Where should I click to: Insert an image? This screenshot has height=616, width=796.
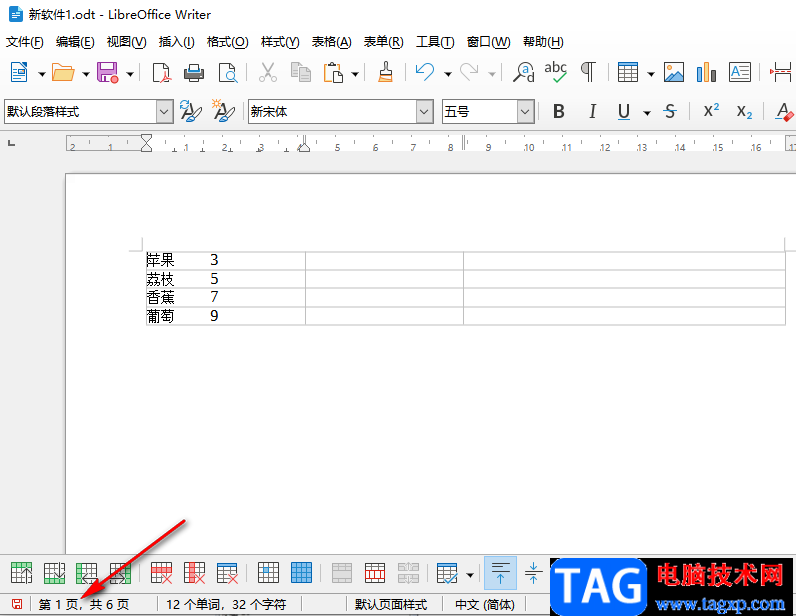[674, 73]
